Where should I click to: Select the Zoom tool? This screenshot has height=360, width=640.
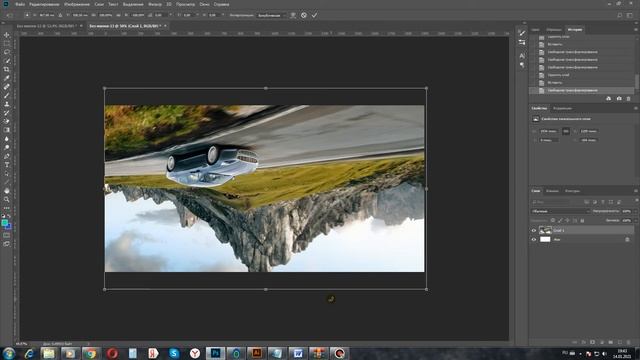(7, 199)
